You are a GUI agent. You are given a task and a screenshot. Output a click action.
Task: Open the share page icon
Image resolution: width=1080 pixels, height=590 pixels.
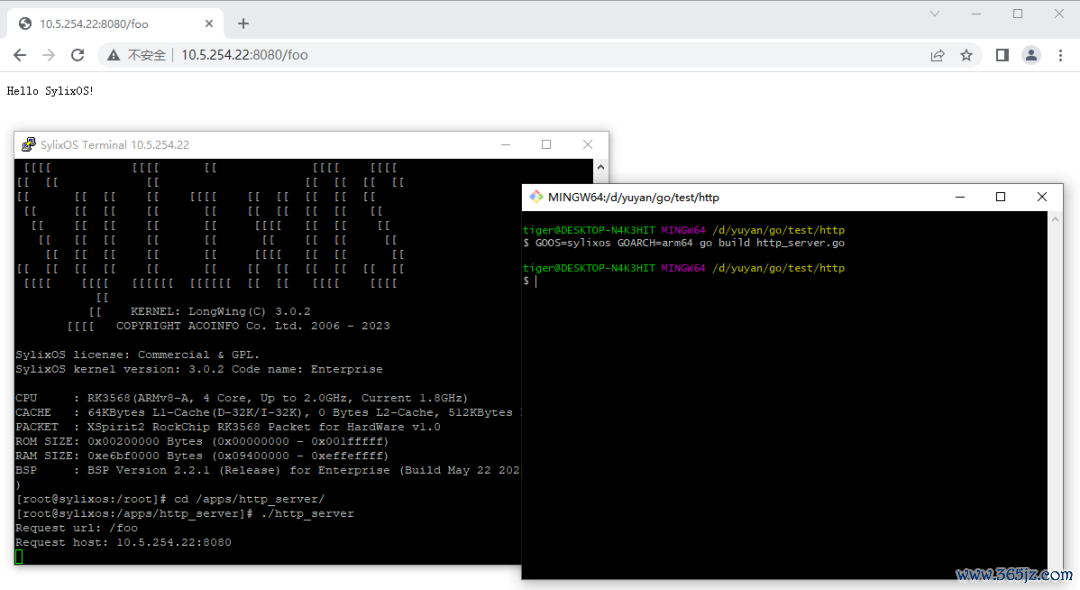[x=937, y=55]
